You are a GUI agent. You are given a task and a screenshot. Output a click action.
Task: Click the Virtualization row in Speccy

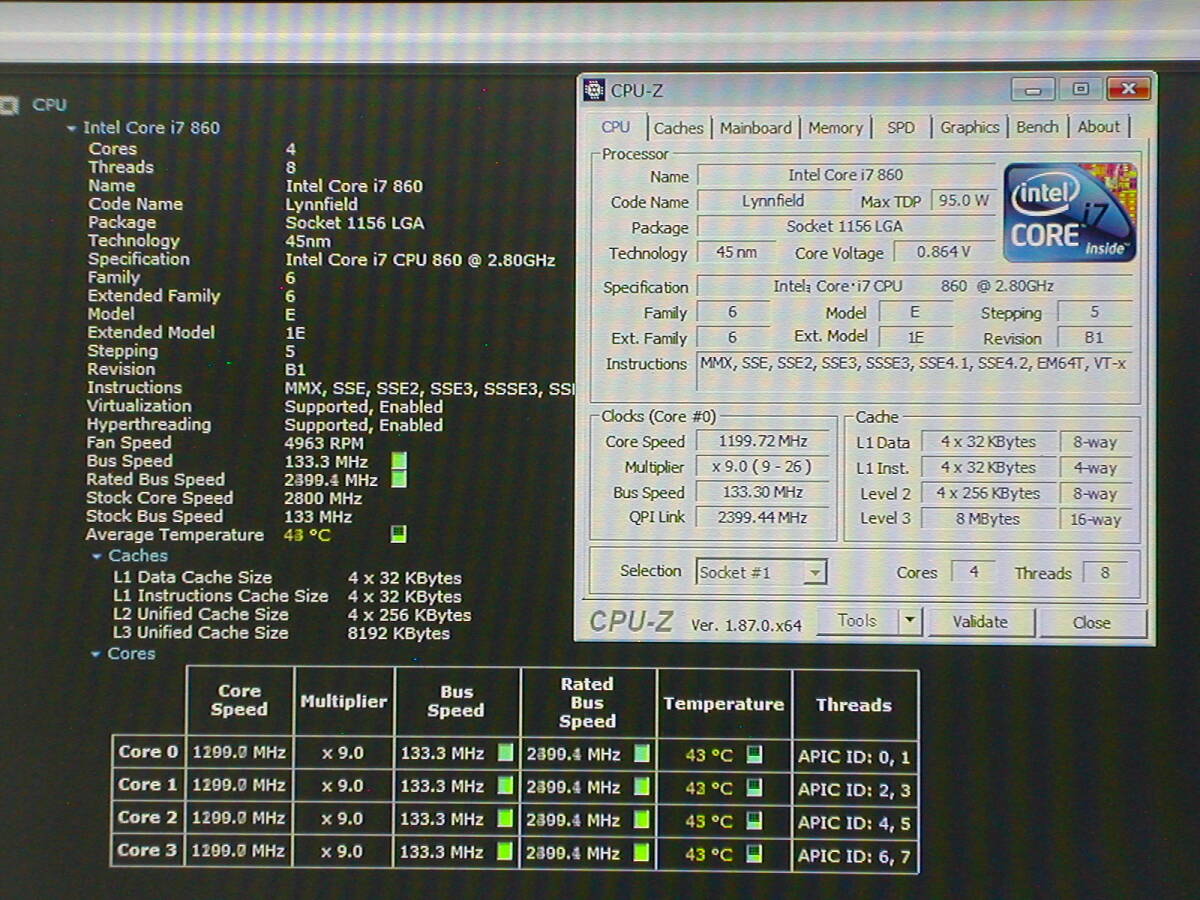coord(265,406)
